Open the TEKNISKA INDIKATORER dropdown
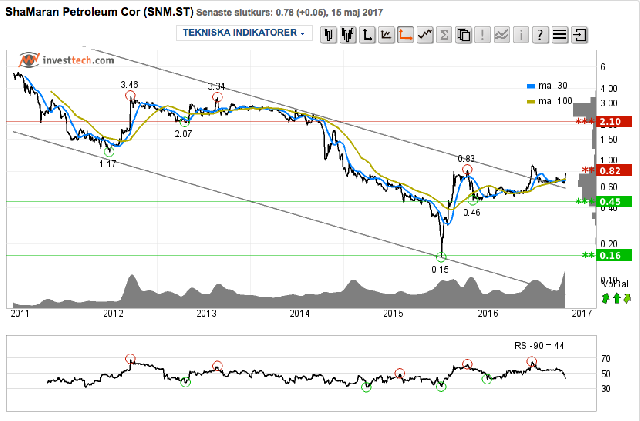Viewport: 640px width, 421px height. [x=244, y=33]
